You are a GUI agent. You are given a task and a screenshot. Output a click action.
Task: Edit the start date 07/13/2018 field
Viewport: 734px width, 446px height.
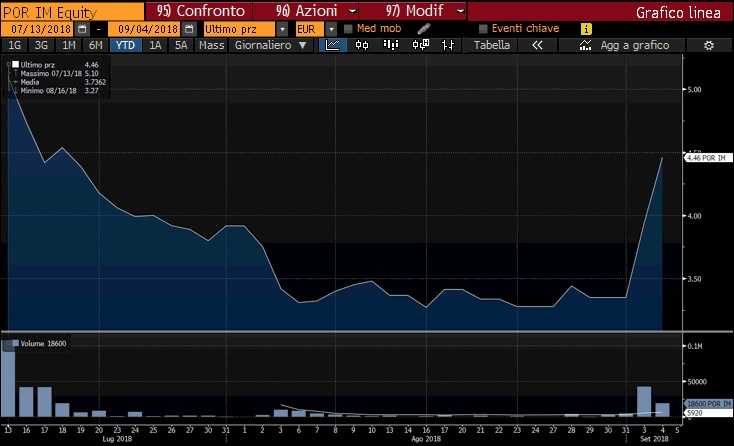37,29
